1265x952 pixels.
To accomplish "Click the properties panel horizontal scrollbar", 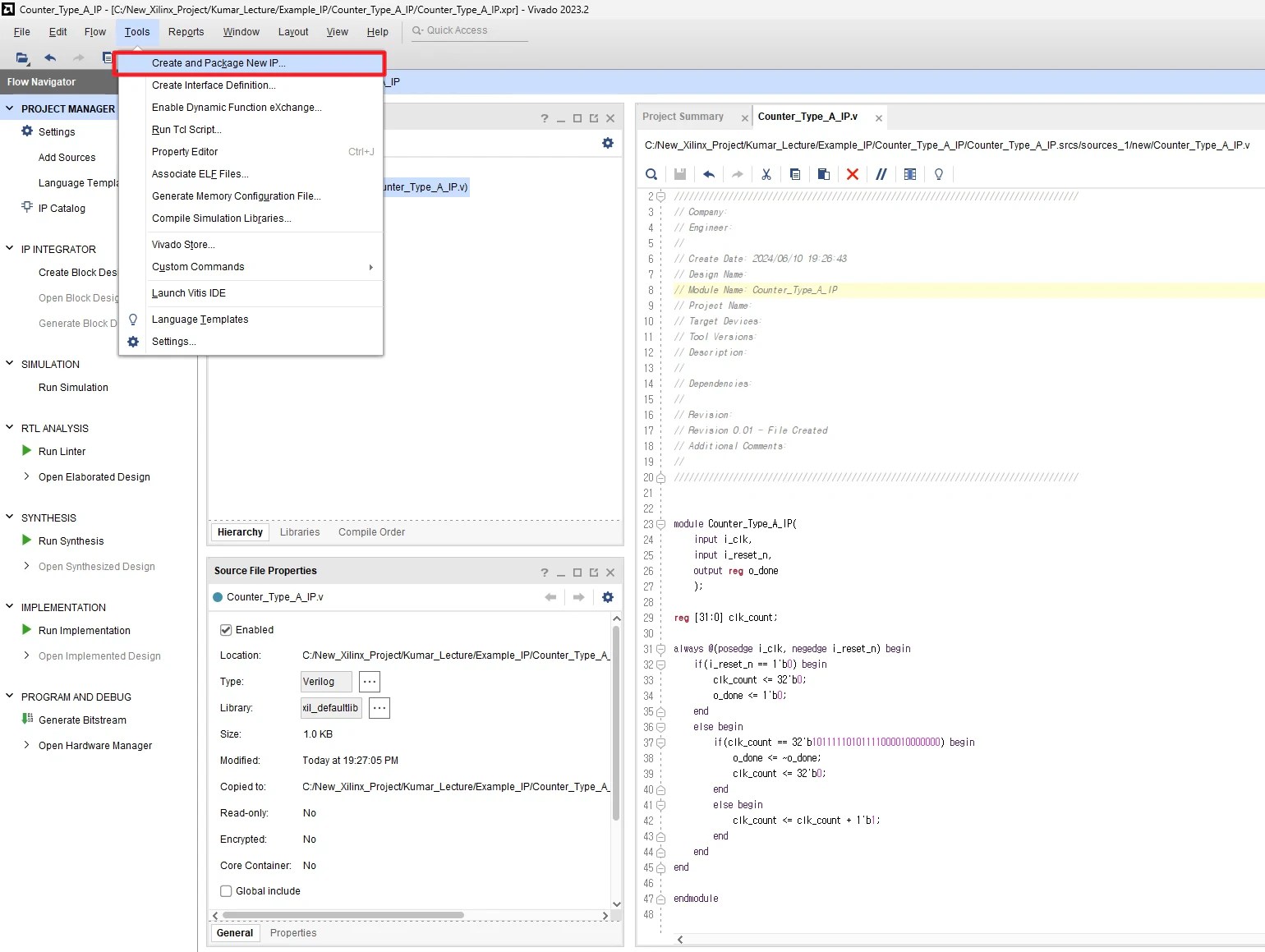I will pyautogui.click(x=343, y=915).
